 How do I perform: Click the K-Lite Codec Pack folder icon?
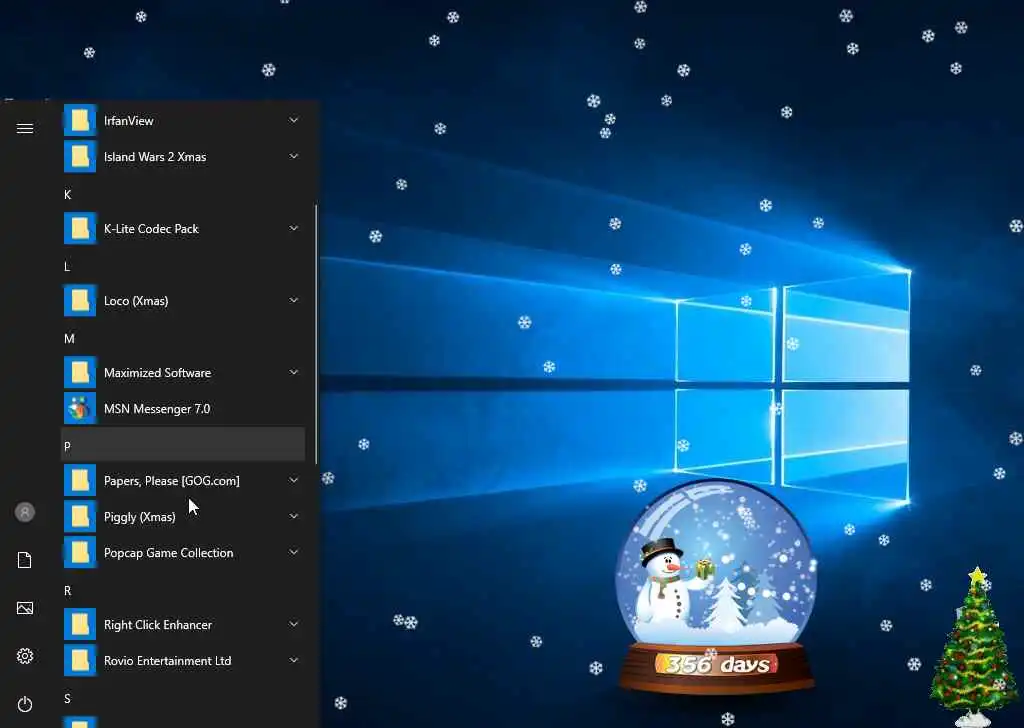[80, 229]
